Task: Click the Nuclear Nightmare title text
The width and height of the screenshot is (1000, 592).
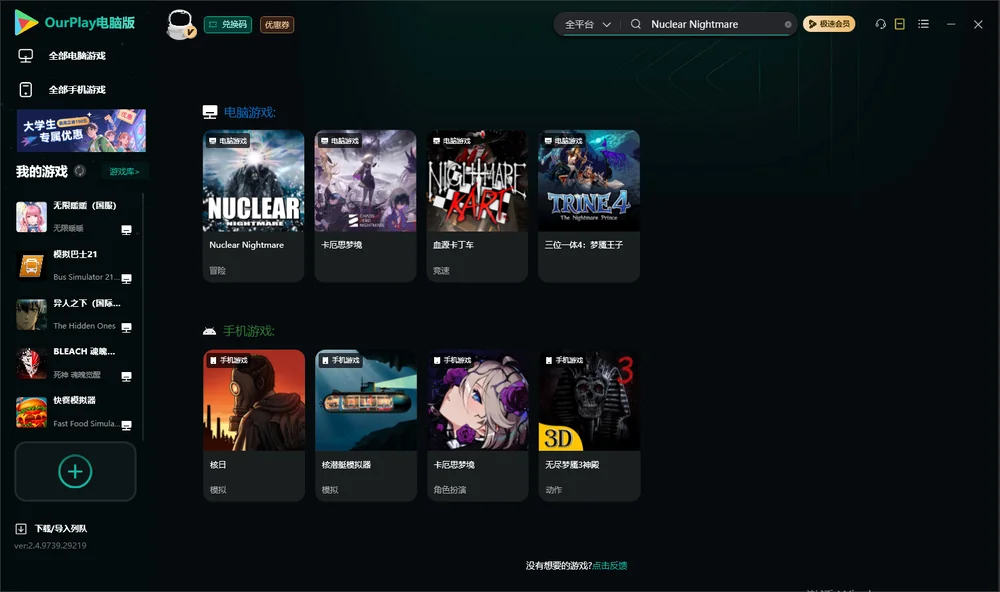Action: click(x=246, y=245)
